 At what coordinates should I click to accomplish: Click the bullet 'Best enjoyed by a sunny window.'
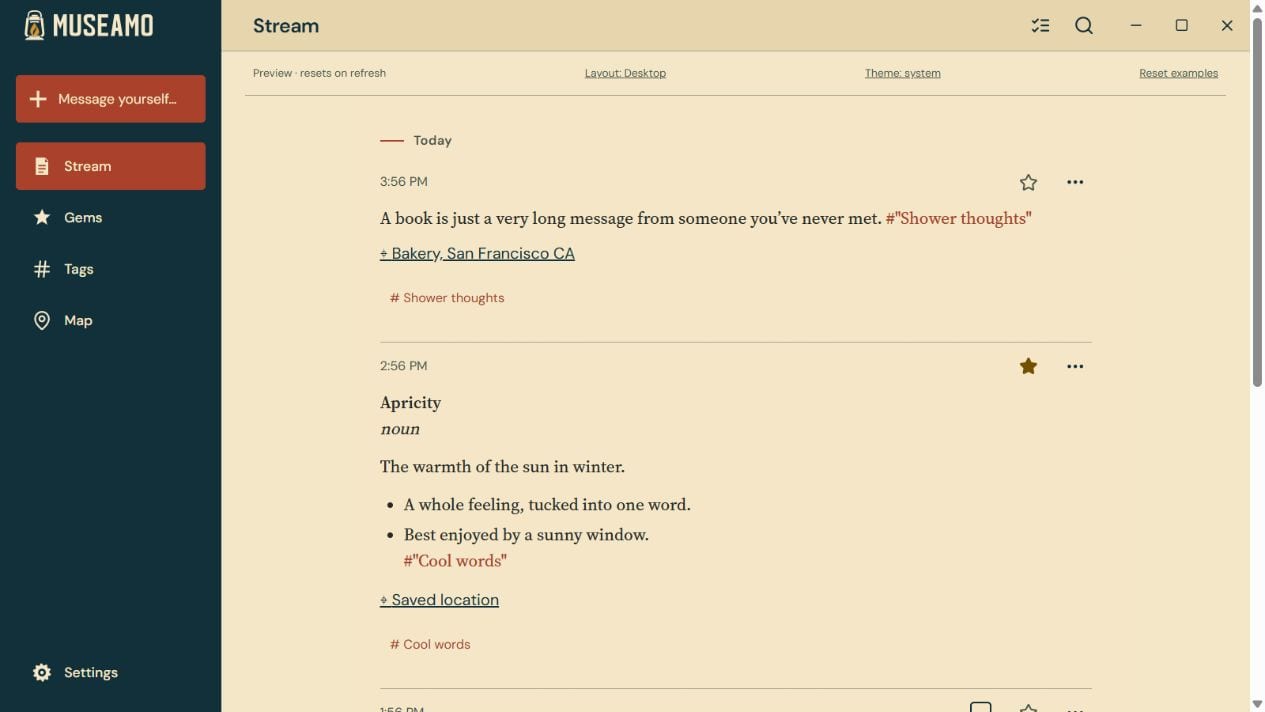(x=526, y=534)
